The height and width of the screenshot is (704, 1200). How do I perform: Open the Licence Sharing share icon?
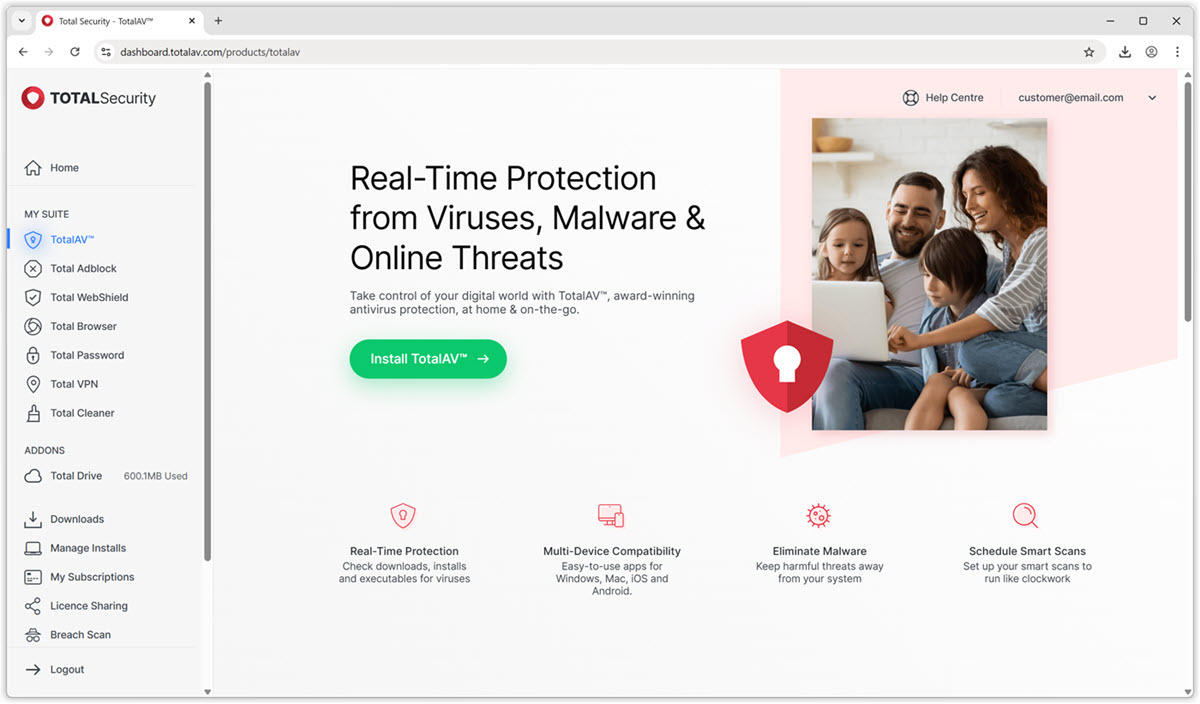33,606
